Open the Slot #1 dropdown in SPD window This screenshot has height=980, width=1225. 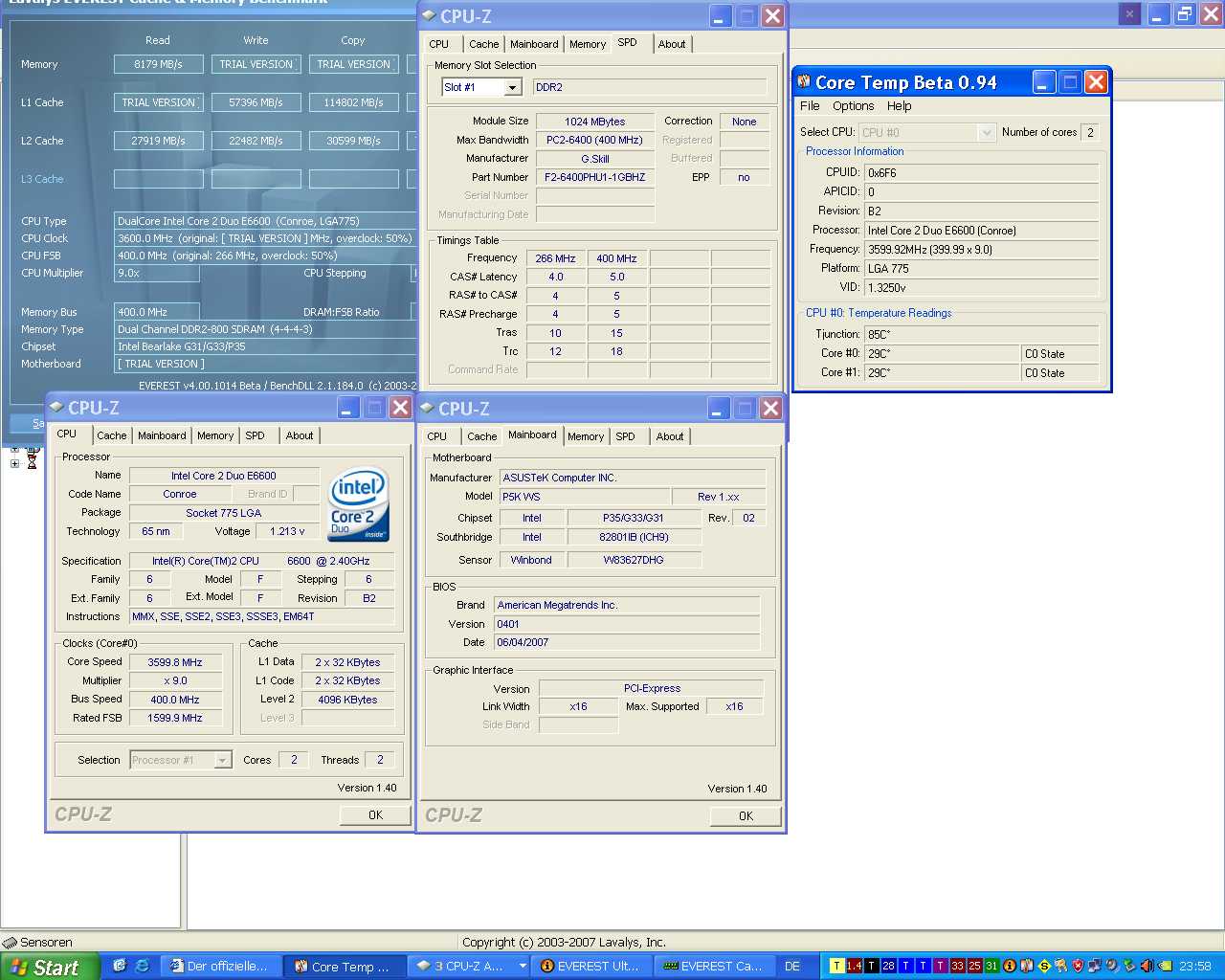(x=512, y=87)
